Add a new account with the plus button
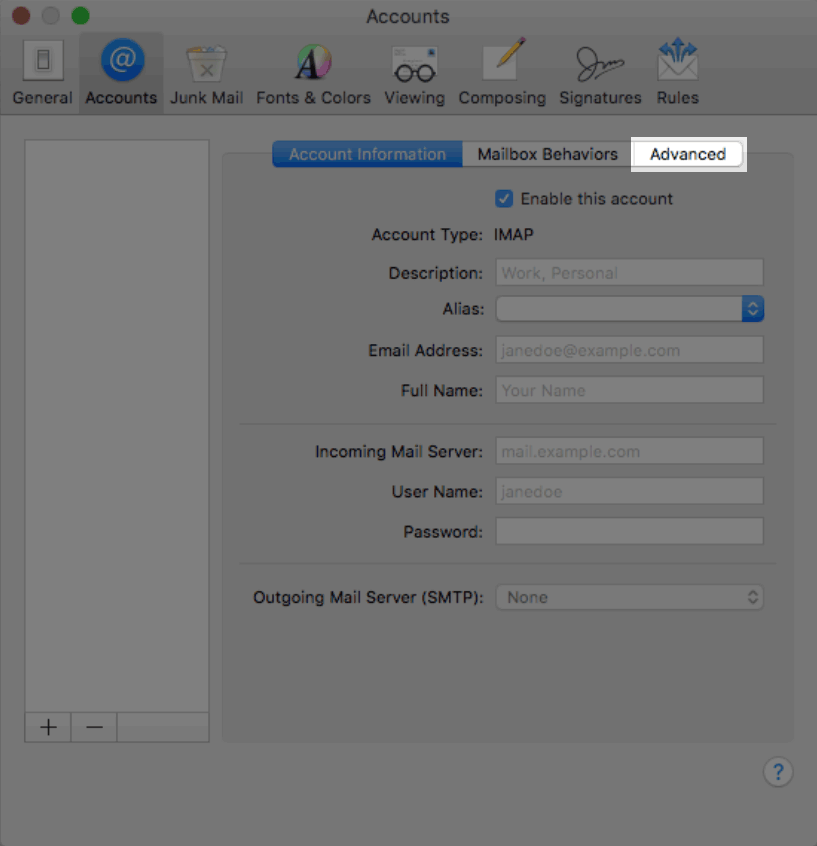Viewport: 817px width, 846px height. [47, 727]
